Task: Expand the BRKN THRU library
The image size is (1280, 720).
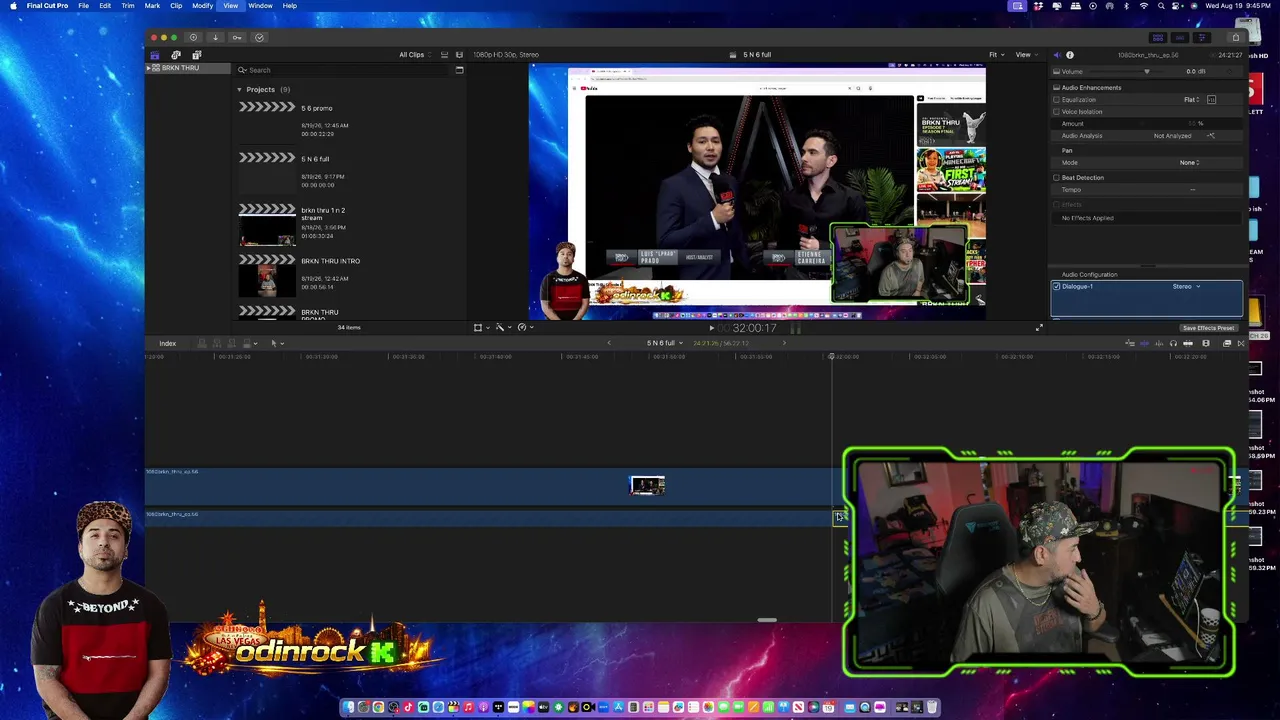Action: (x=149, y=68)
